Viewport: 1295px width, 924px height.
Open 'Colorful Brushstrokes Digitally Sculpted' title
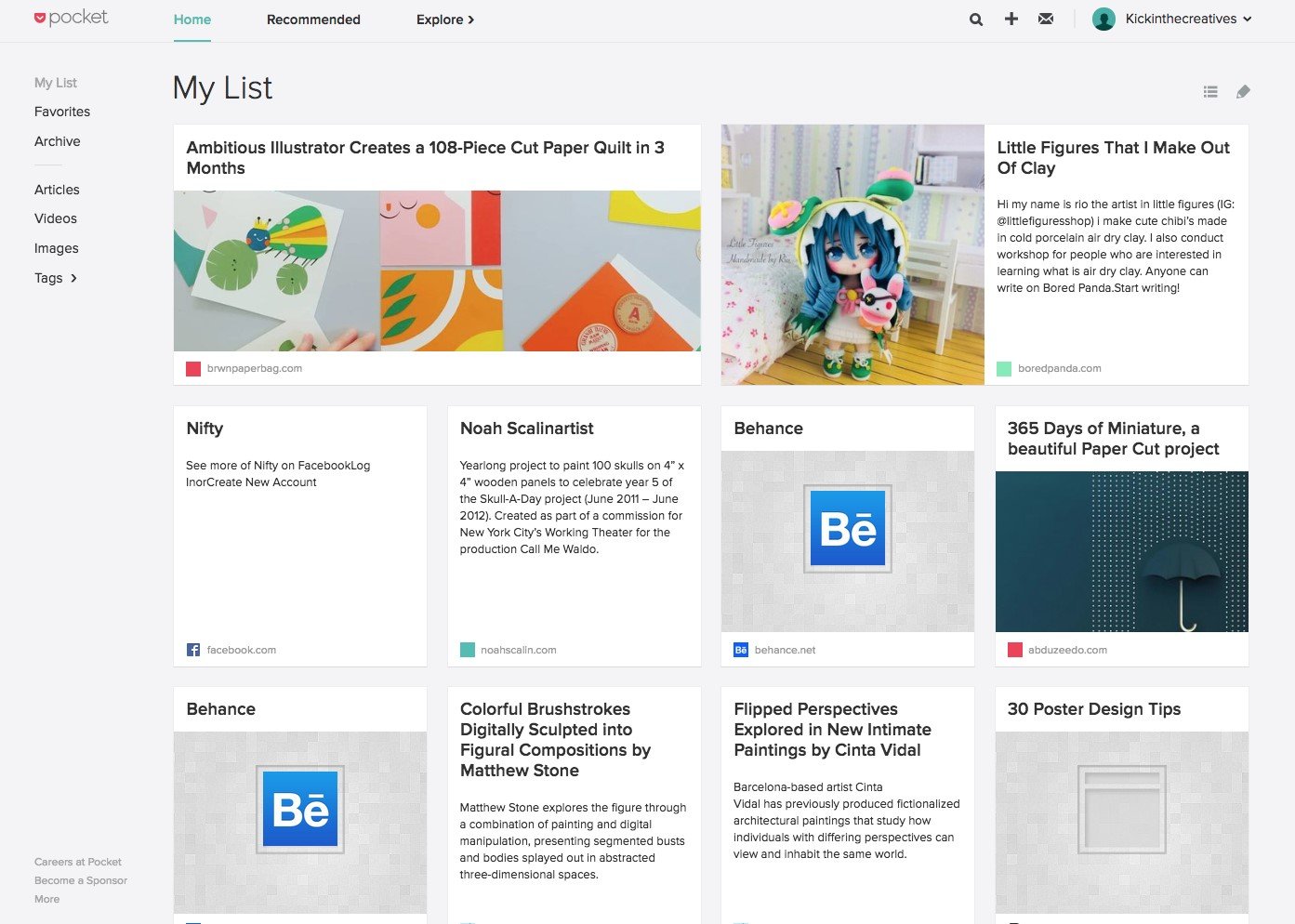point(555,740)
